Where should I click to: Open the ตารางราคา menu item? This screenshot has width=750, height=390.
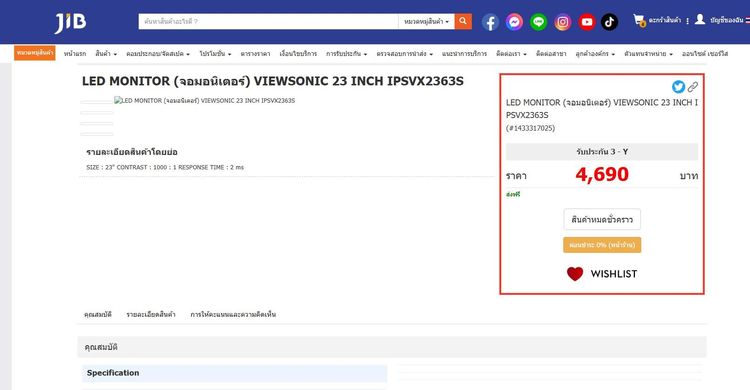(255, 54)
